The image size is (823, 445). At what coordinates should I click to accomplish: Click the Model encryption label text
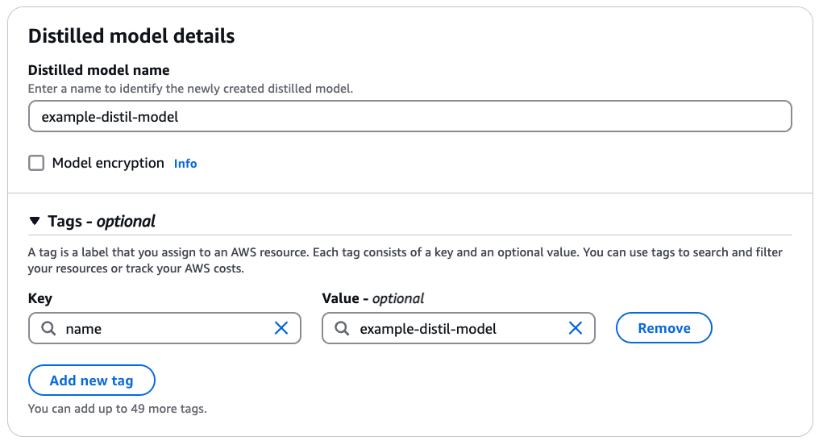coord(108,163)
